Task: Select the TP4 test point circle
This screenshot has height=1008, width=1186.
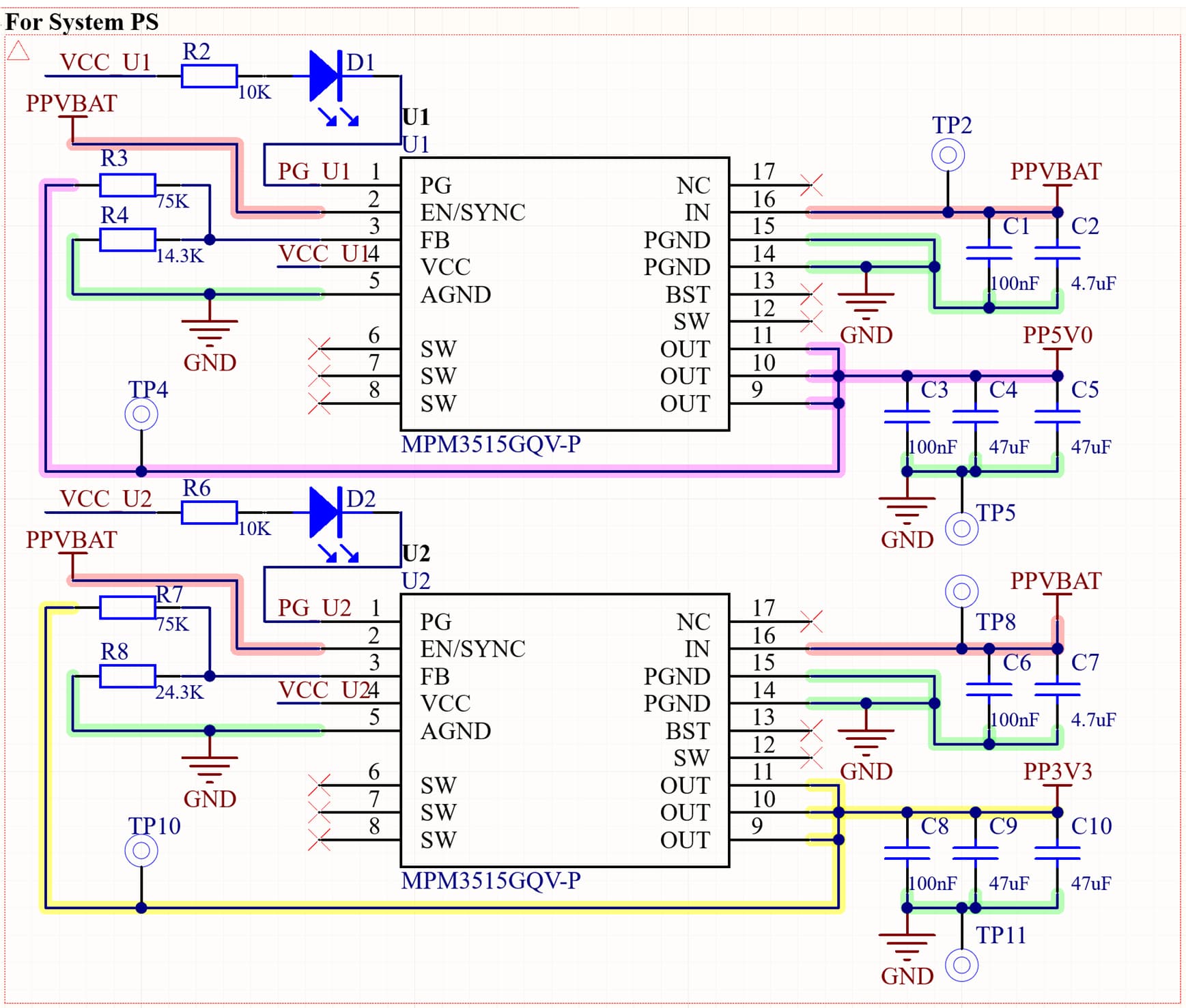Action: [x=141, y=414]
